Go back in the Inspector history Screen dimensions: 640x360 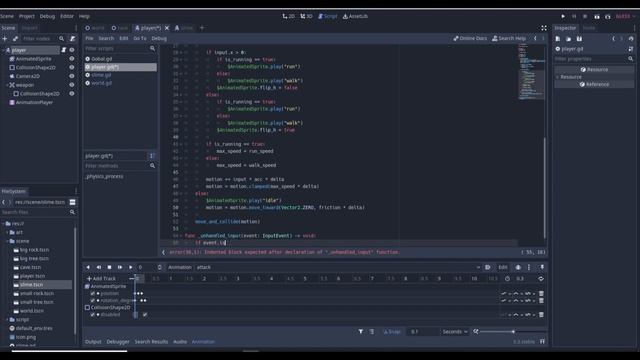[x=613, y=38]
